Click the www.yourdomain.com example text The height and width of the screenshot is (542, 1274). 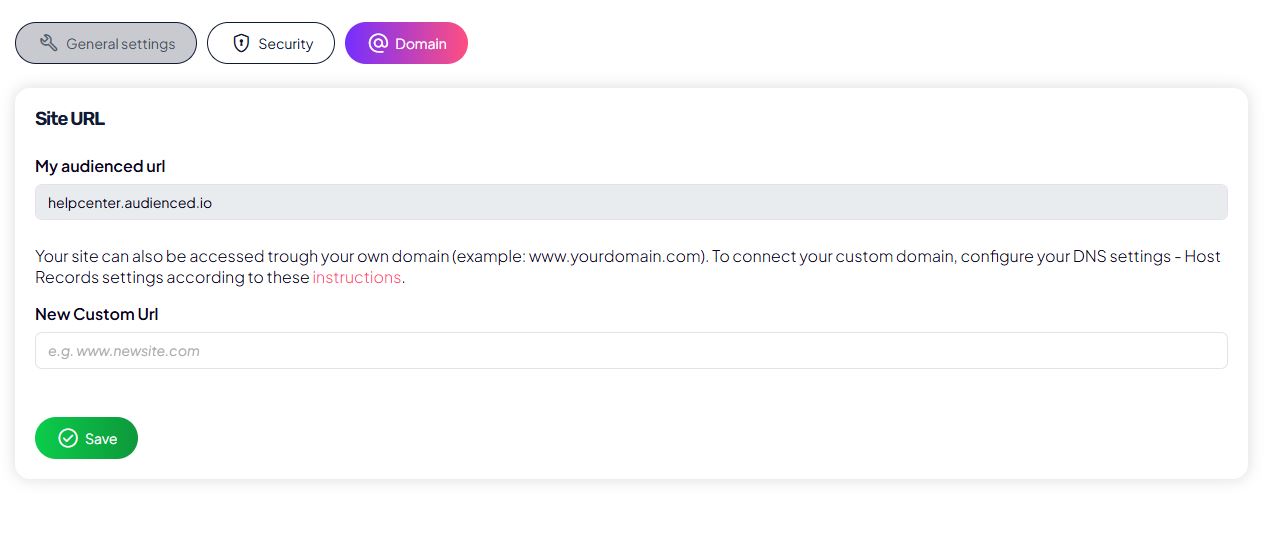[x=615, y=256]
